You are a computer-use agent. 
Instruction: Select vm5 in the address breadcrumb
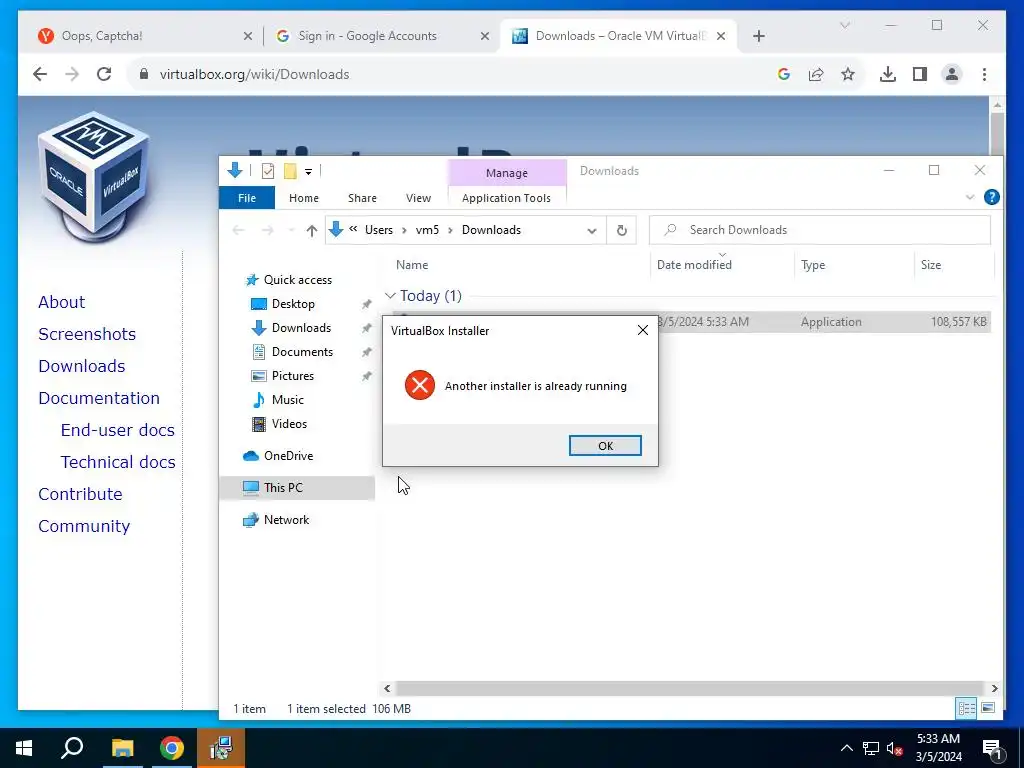pyautogui.click(x=427, y=230)
